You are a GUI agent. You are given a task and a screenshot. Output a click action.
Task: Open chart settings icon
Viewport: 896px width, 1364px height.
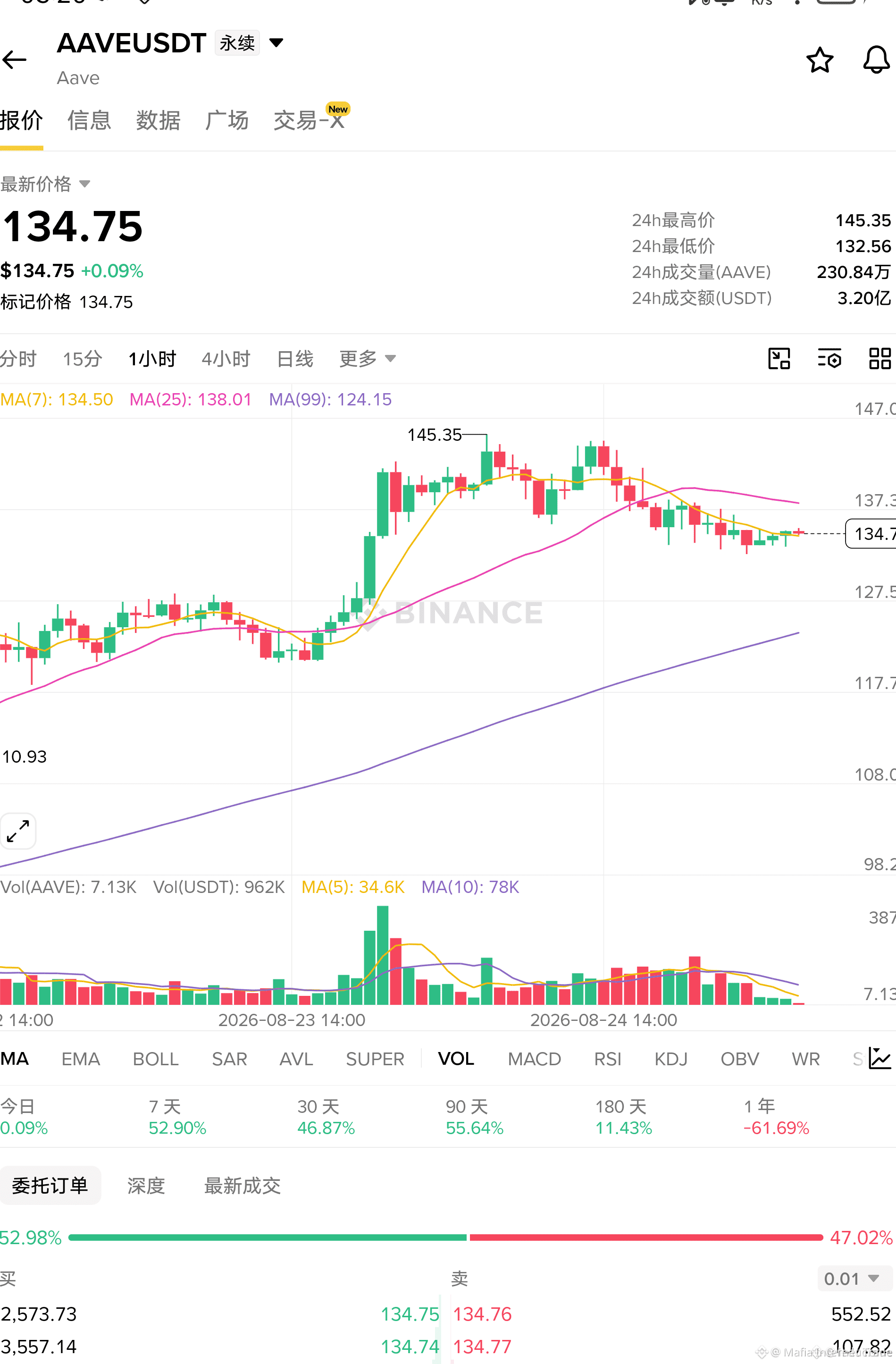(x=829, y=359)
